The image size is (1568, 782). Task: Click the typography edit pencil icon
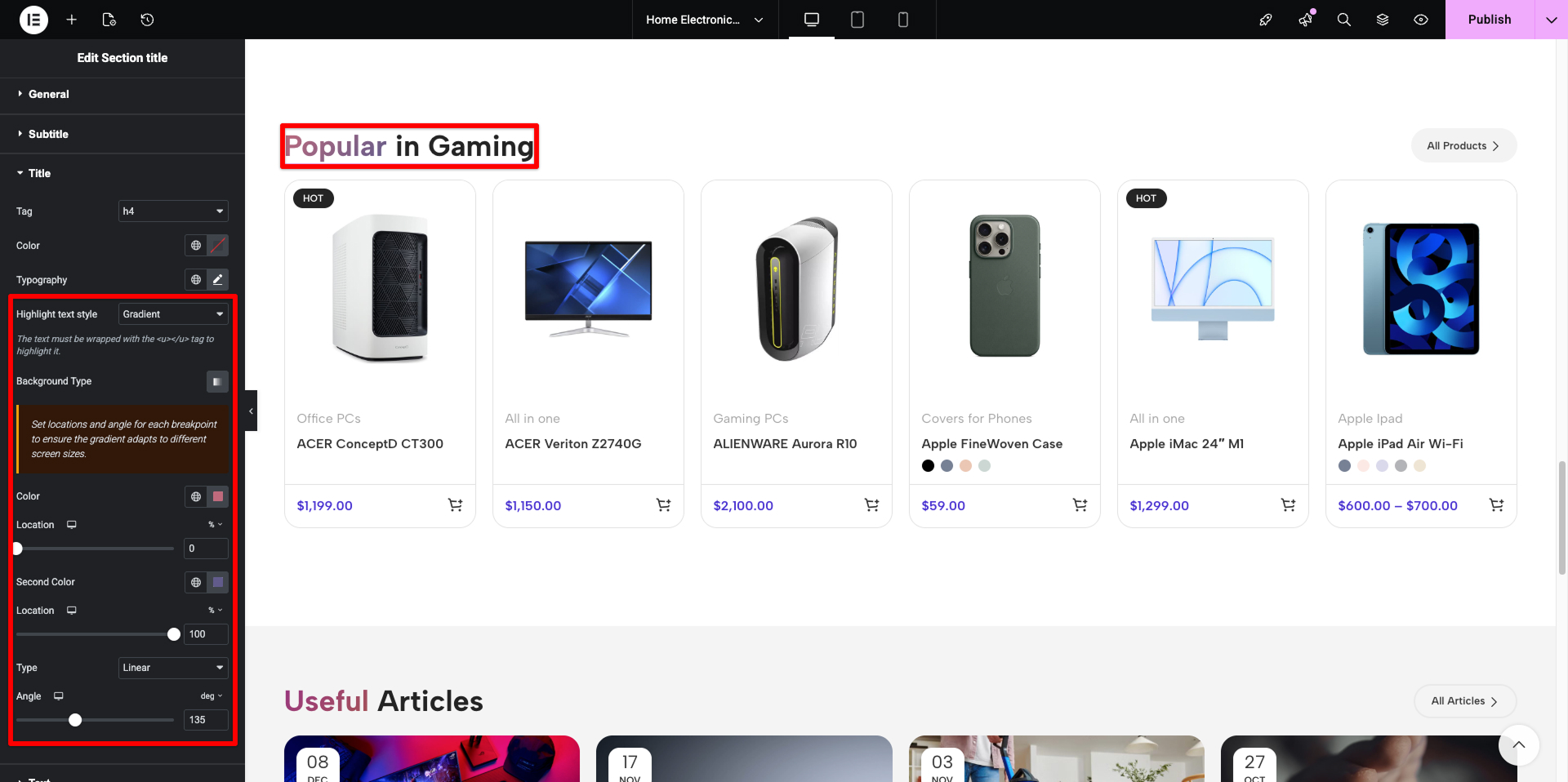pos(217,280)
